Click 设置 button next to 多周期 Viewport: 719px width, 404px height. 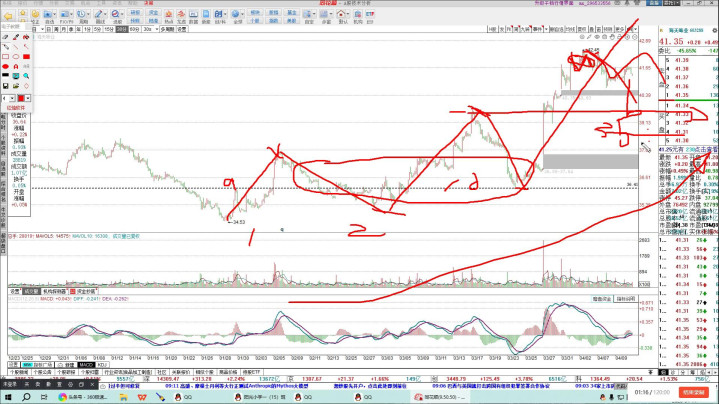182,29
